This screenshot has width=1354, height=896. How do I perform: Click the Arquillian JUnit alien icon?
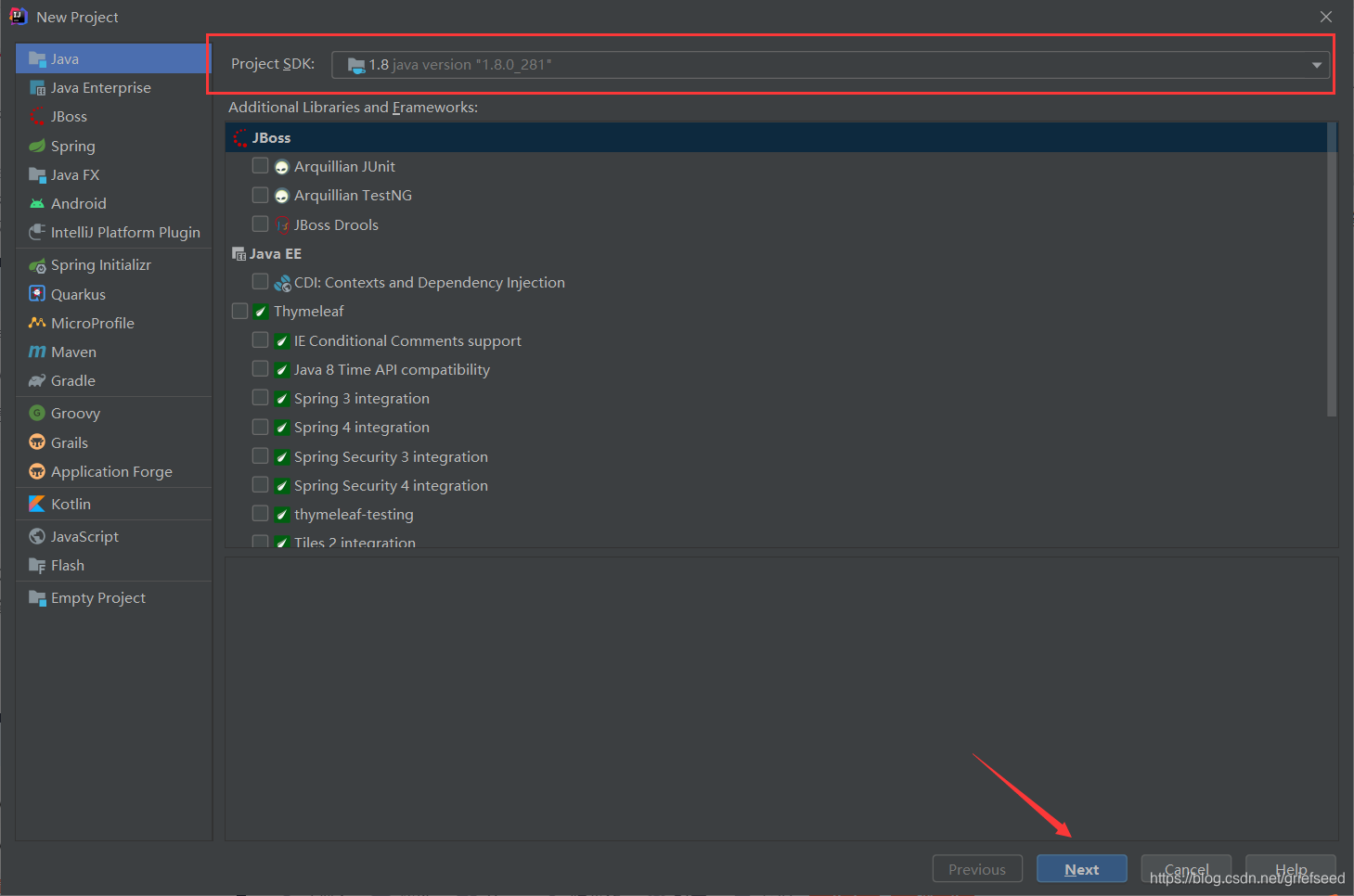(282, 167)
